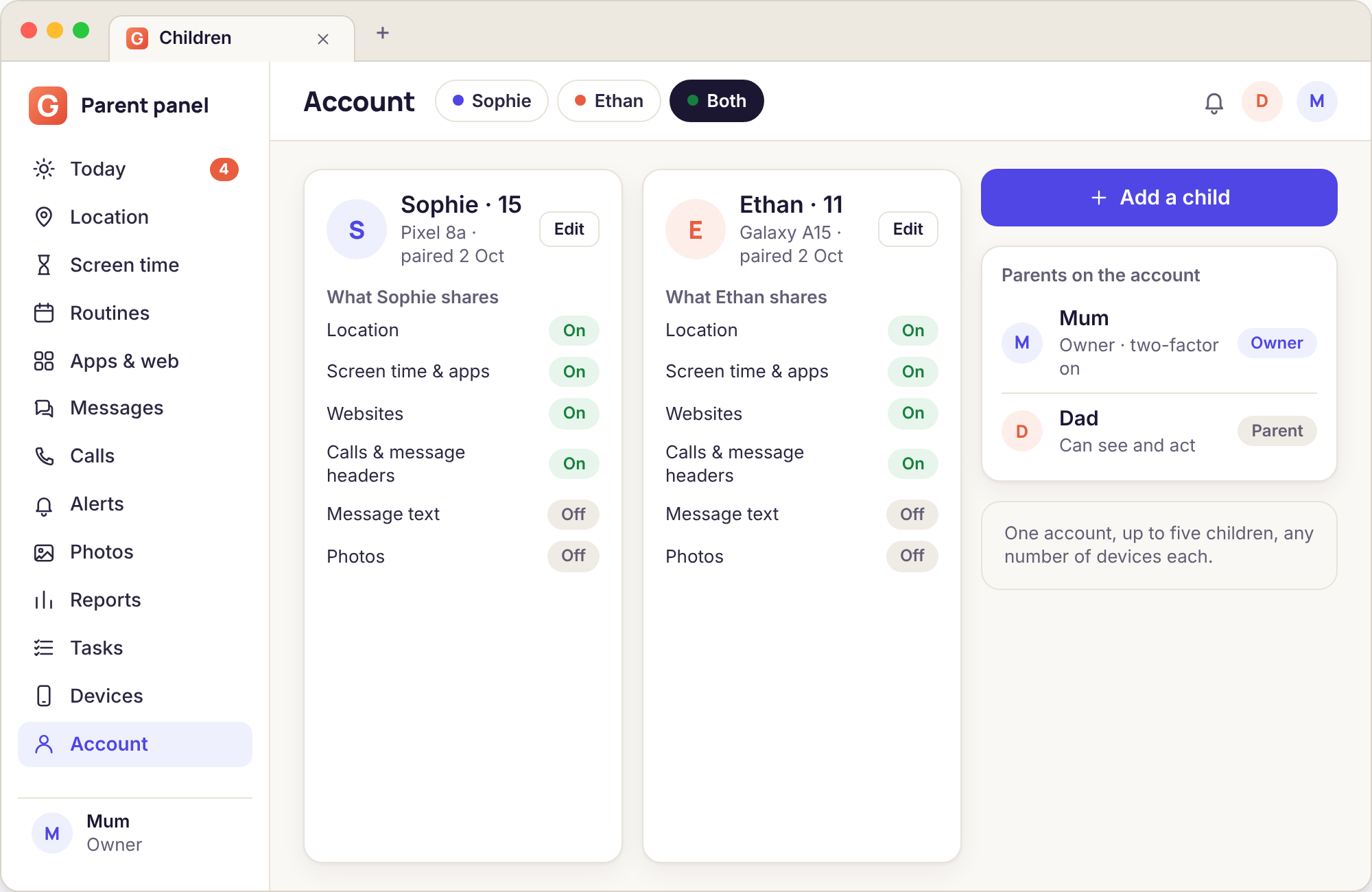Toggle Ethan's Message text sharing

[912, 515]
